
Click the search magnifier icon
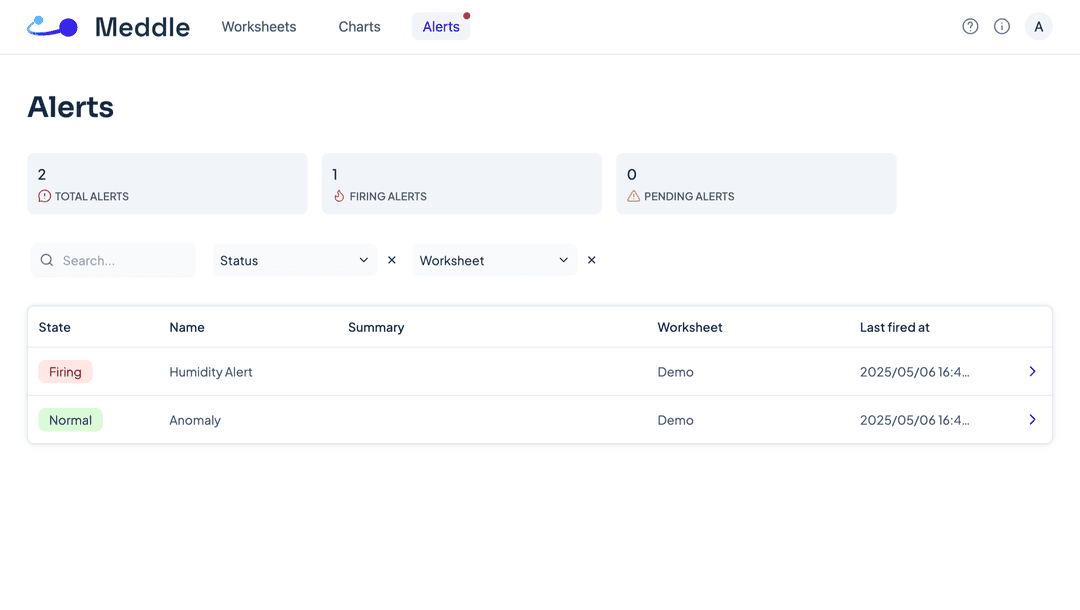pyautogui.click(x=47, y=260)
